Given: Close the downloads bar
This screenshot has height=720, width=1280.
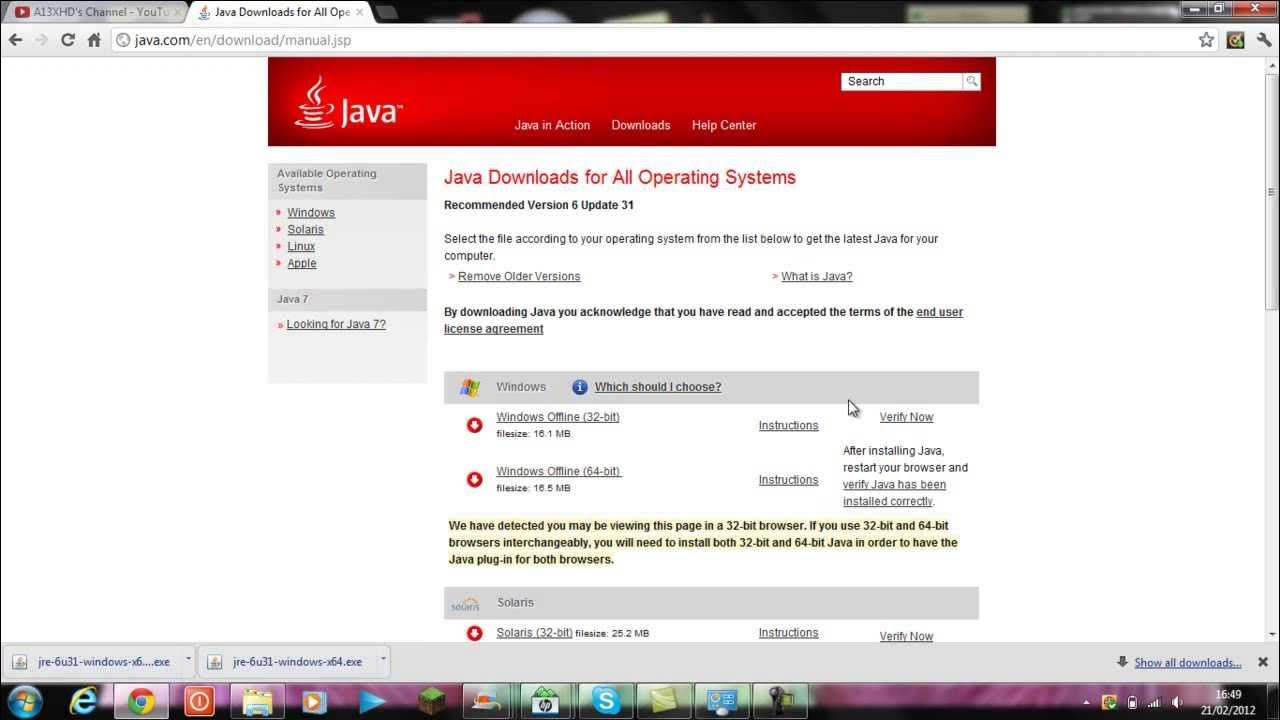Looking at the screenshot, I should click(1263, 662).
